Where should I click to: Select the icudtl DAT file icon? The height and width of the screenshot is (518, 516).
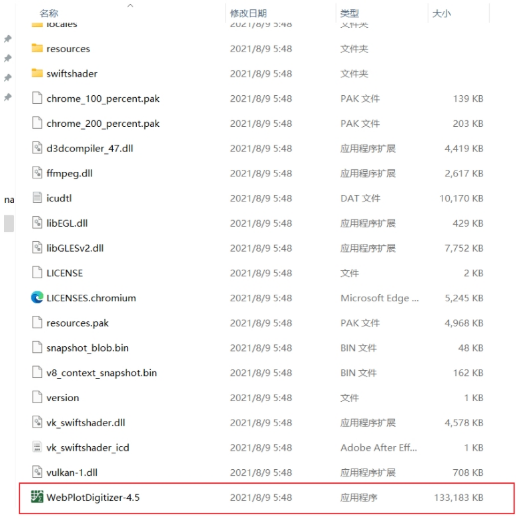[x=37, y=198]
